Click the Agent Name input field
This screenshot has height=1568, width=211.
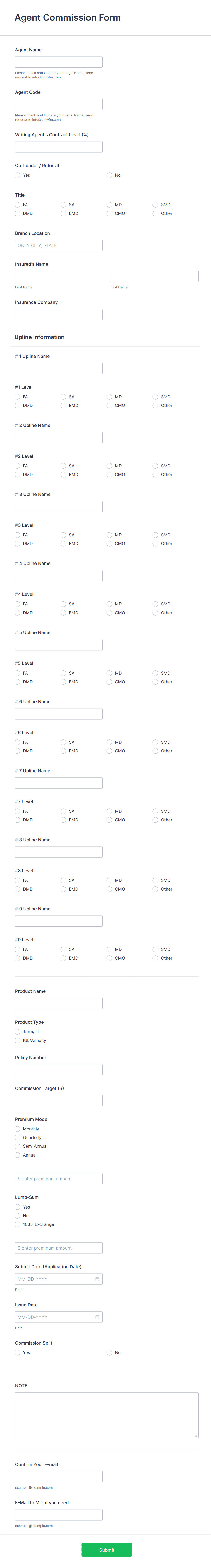coord(58,62)
